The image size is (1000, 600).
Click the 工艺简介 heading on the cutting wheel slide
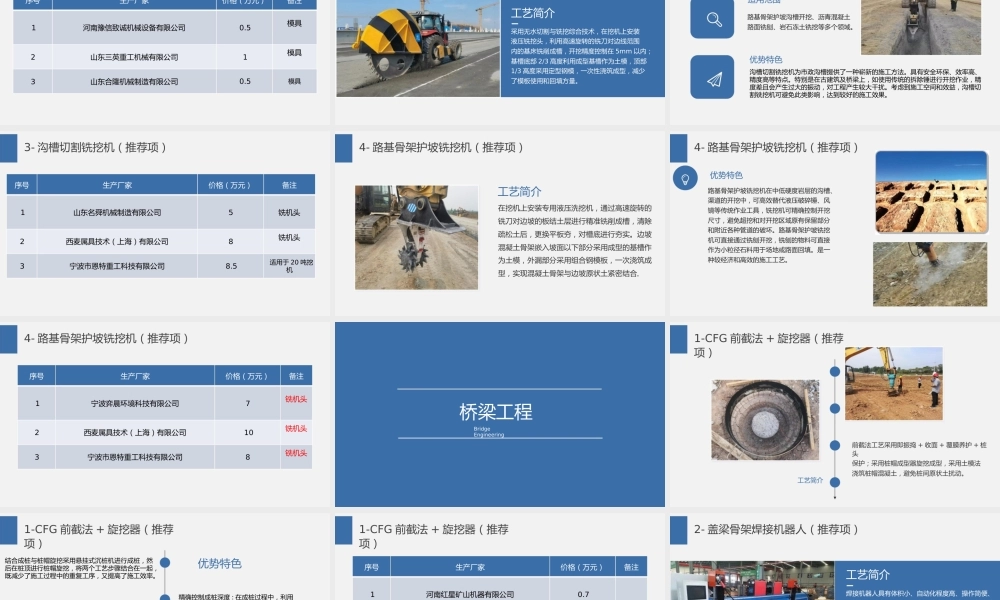[x=533, y=13]
